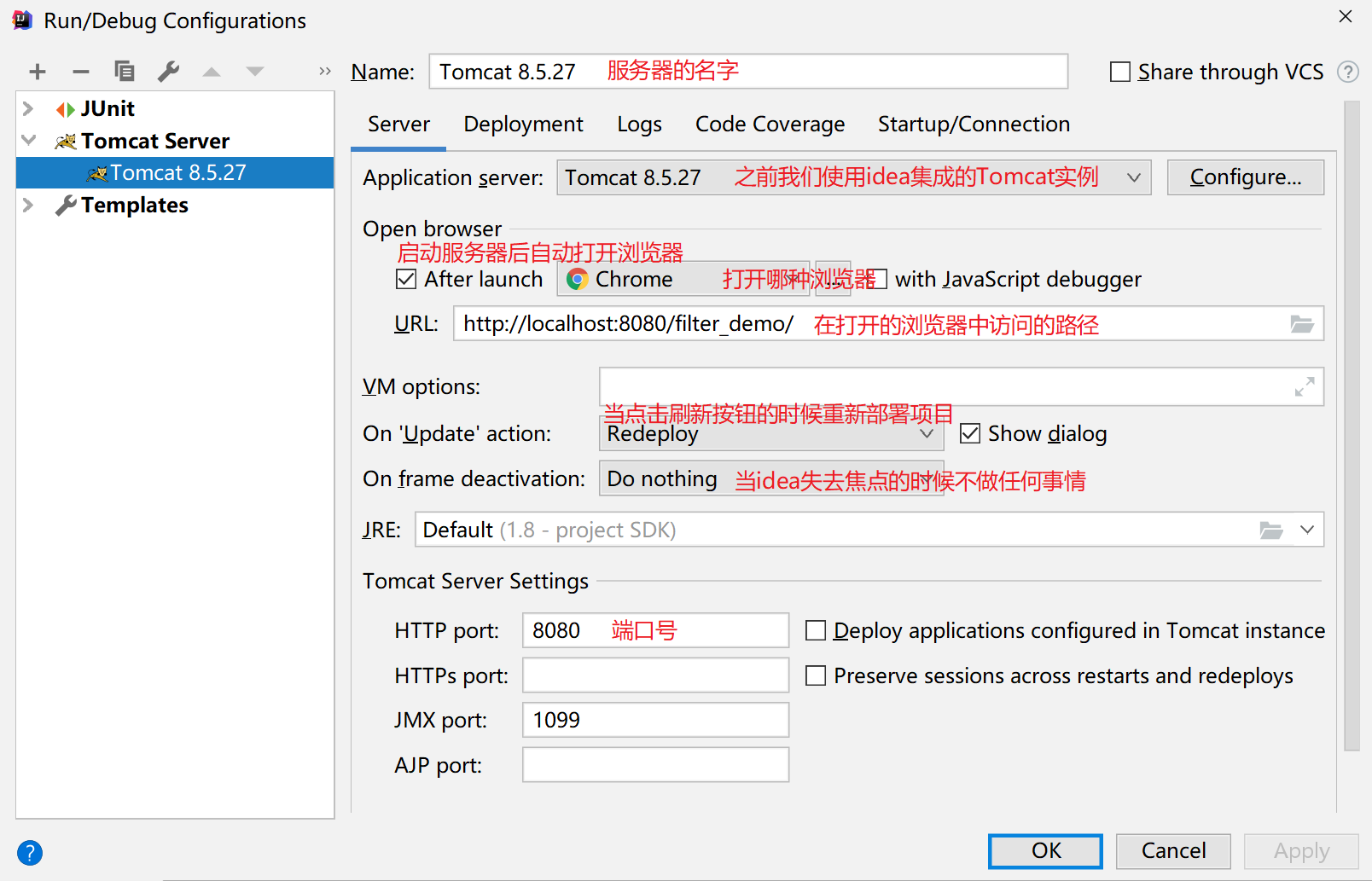Open the JRE dropdown arrow
This screenshot has height=881, width=1372.
1307,530
